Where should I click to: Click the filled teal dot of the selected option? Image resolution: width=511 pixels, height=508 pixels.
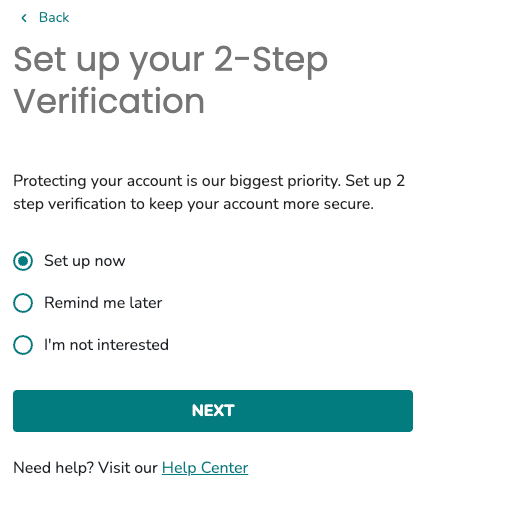pos(23,261)
